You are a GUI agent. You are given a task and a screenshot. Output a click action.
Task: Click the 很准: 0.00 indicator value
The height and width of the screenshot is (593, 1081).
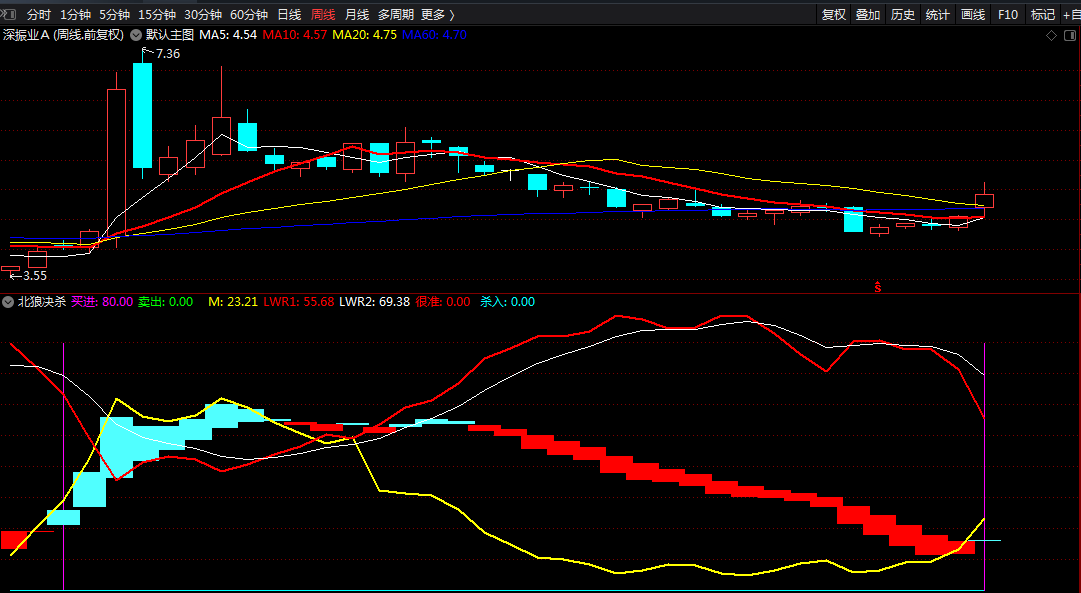[x=443, y=302]
